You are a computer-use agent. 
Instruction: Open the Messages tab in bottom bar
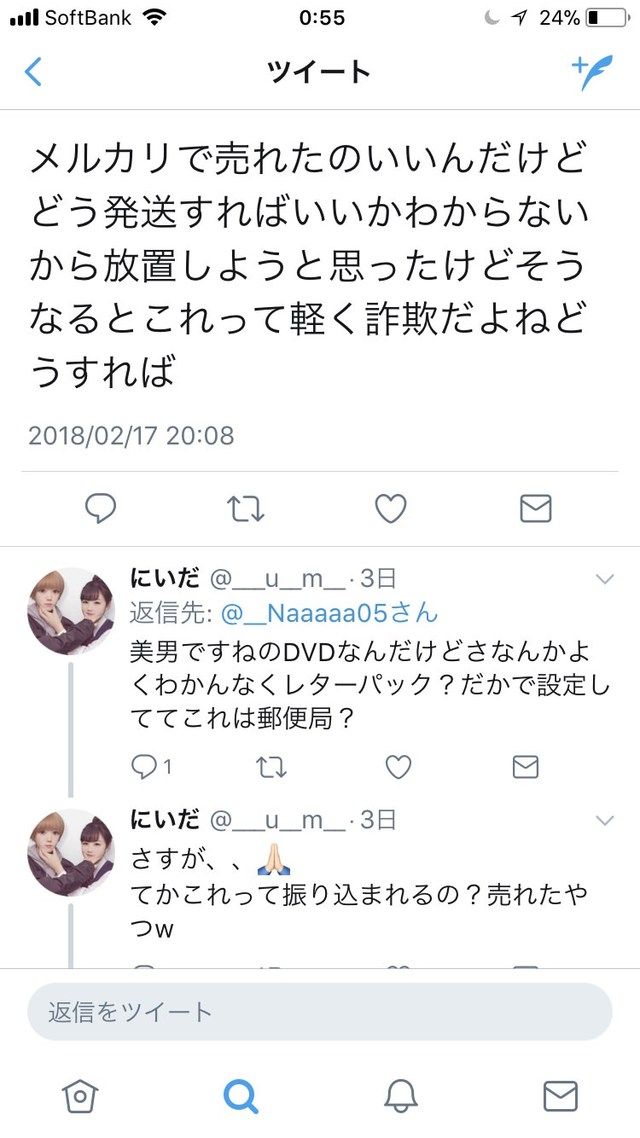tap(560, 1095)
